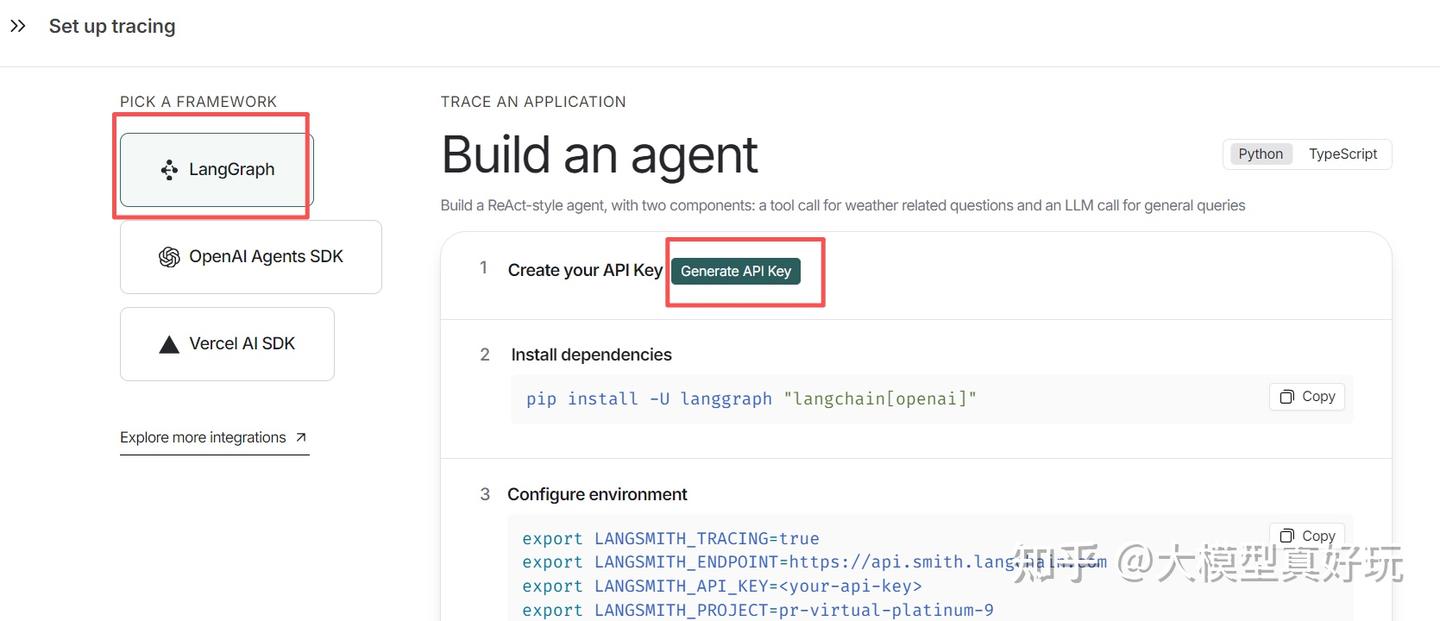This screenshot has width=1440, height=621.
Task: Select the Python language tab
Action: tap(1260, 153)
